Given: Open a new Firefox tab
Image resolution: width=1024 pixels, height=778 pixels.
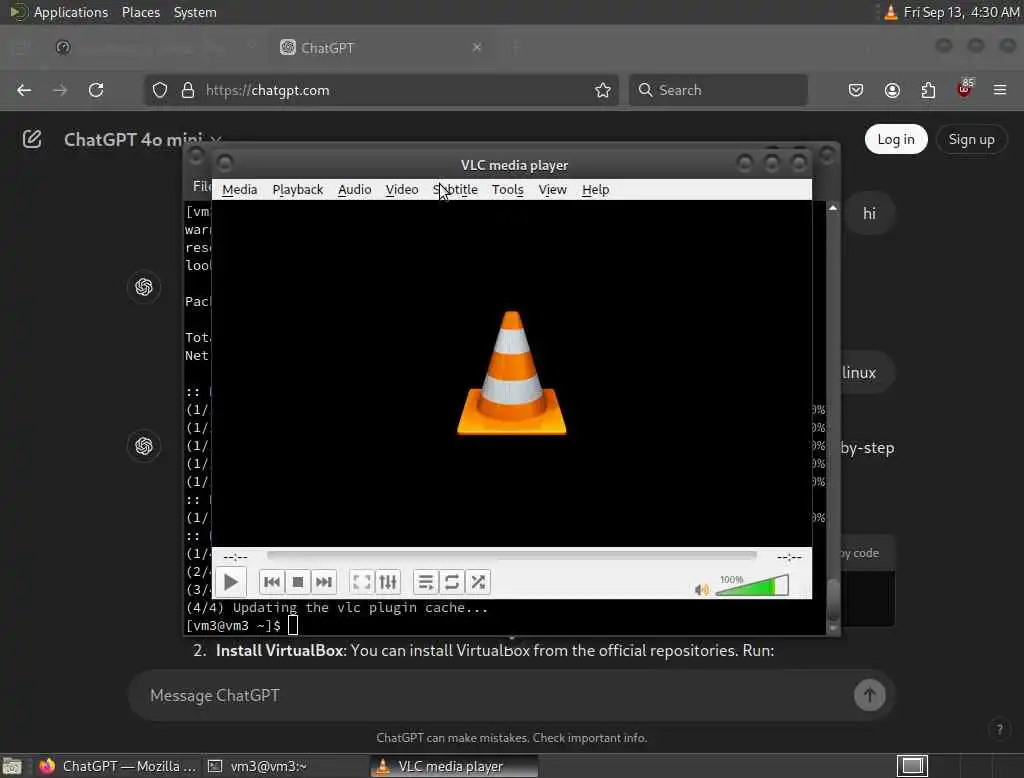Looking at the screenshot, I should tap(516, 47).
